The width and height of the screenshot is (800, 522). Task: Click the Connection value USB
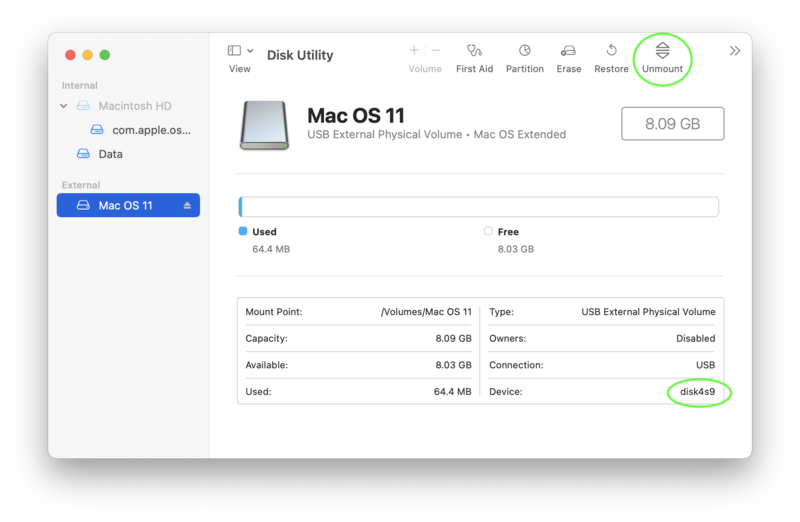705,365
